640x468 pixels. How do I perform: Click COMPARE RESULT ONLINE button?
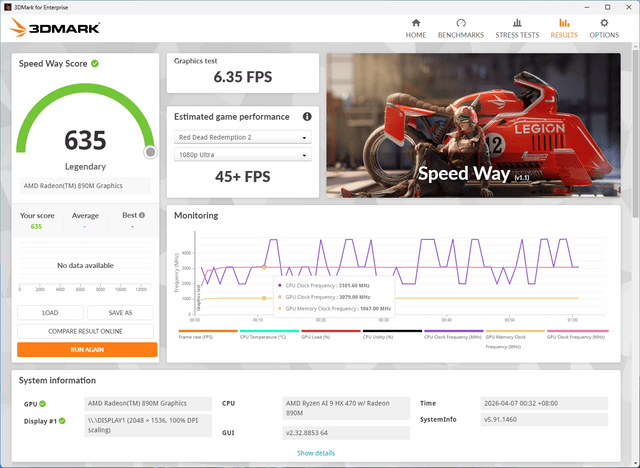click(x=85, y=331)
